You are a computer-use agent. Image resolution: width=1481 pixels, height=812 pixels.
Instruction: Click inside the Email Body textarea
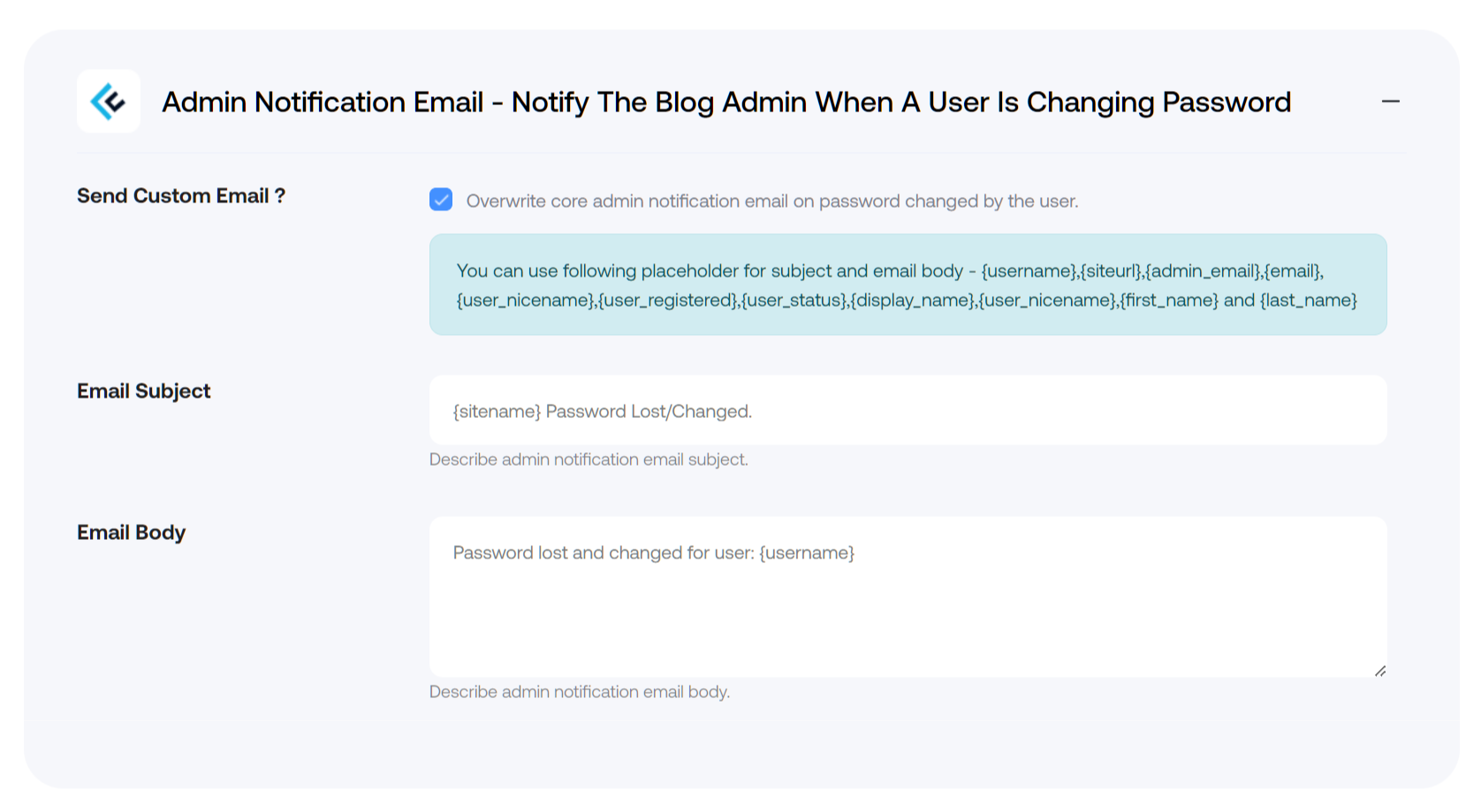pos(908,597)
